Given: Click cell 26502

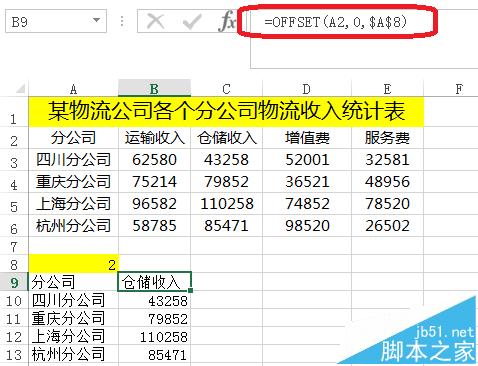Looking at the screenshot, I should pos(387,226).
